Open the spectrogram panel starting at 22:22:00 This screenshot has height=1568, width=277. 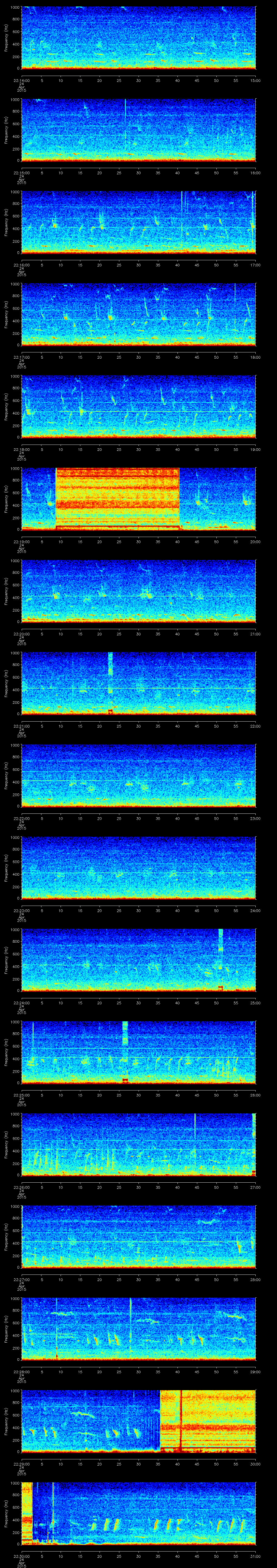139,775
